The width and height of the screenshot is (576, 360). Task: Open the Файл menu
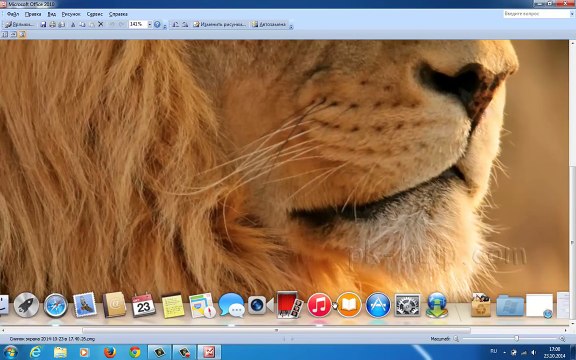coord(12,14)
